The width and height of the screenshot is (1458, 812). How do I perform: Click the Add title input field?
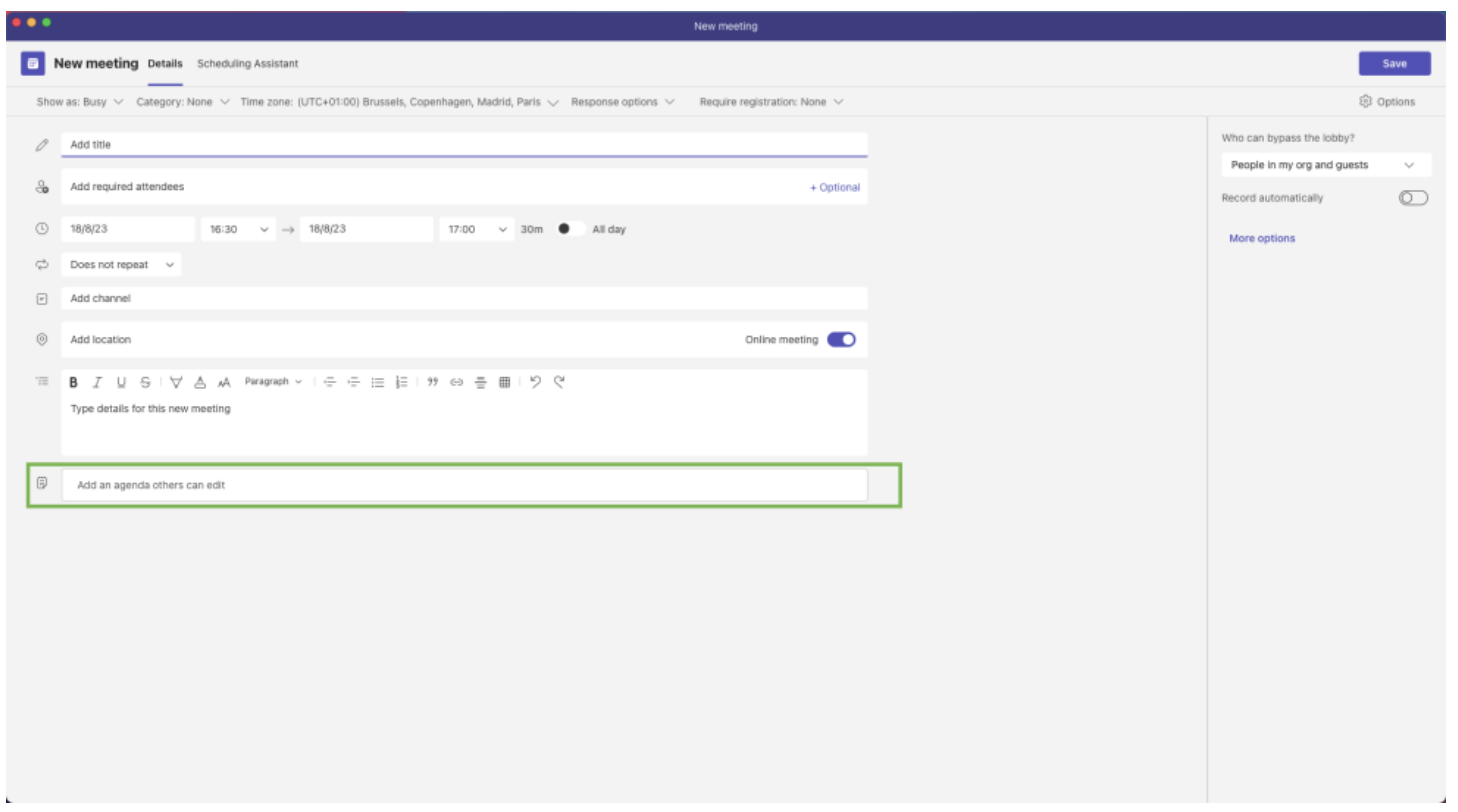463,145
